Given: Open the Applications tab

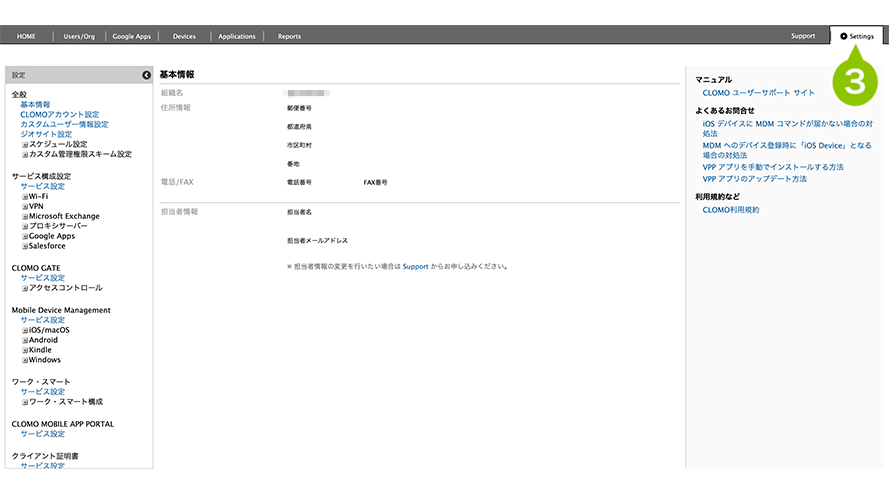Looking at the screenshot, I should point(237,36).
